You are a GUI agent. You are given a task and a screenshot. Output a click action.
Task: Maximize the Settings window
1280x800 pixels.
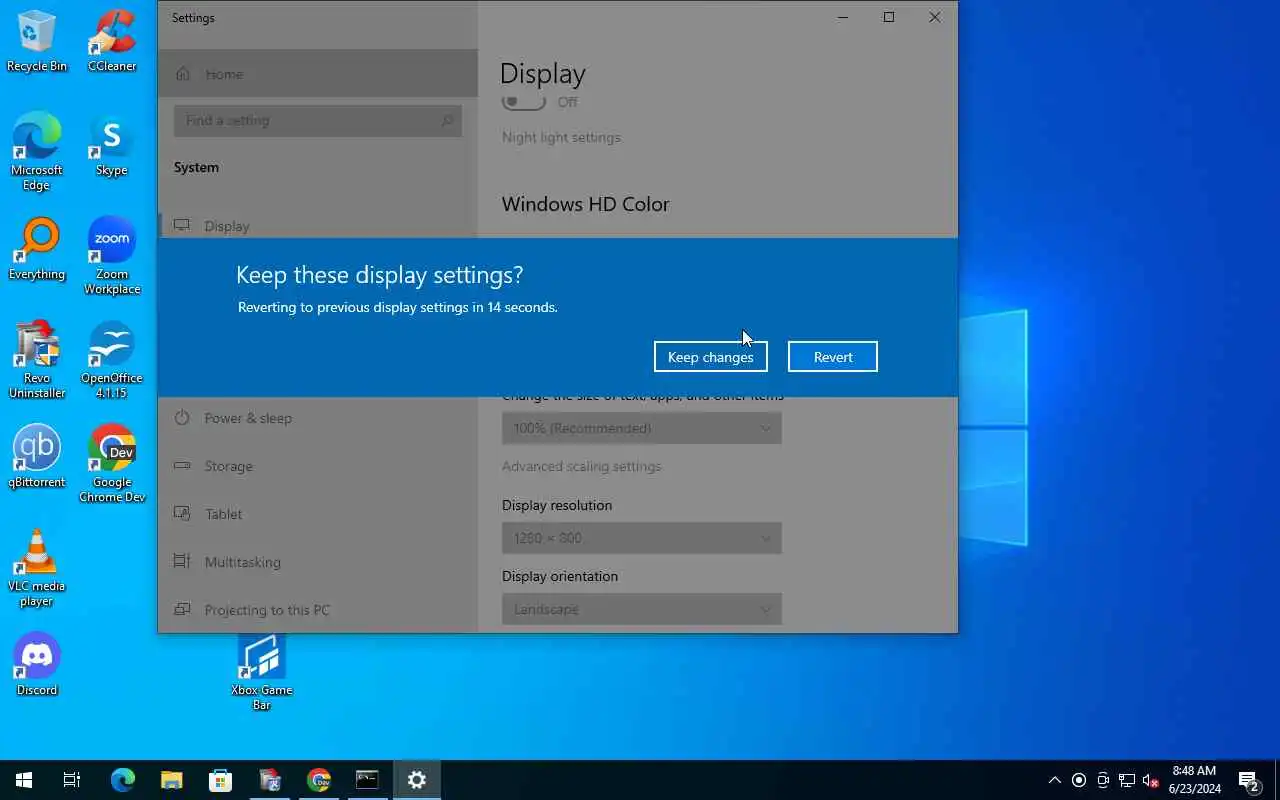click(889, 17)
